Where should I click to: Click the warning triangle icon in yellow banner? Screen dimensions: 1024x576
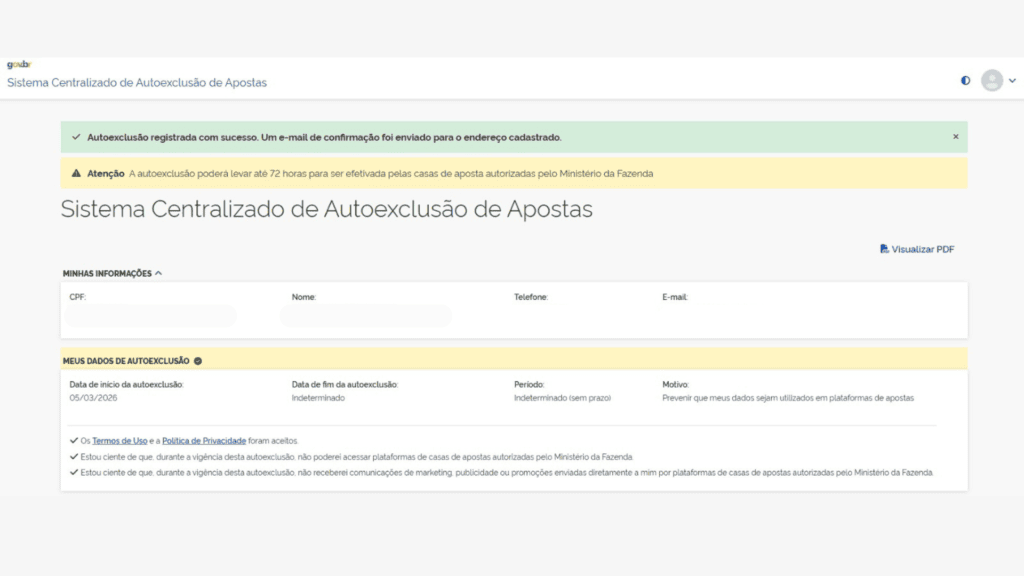point(76,172)
